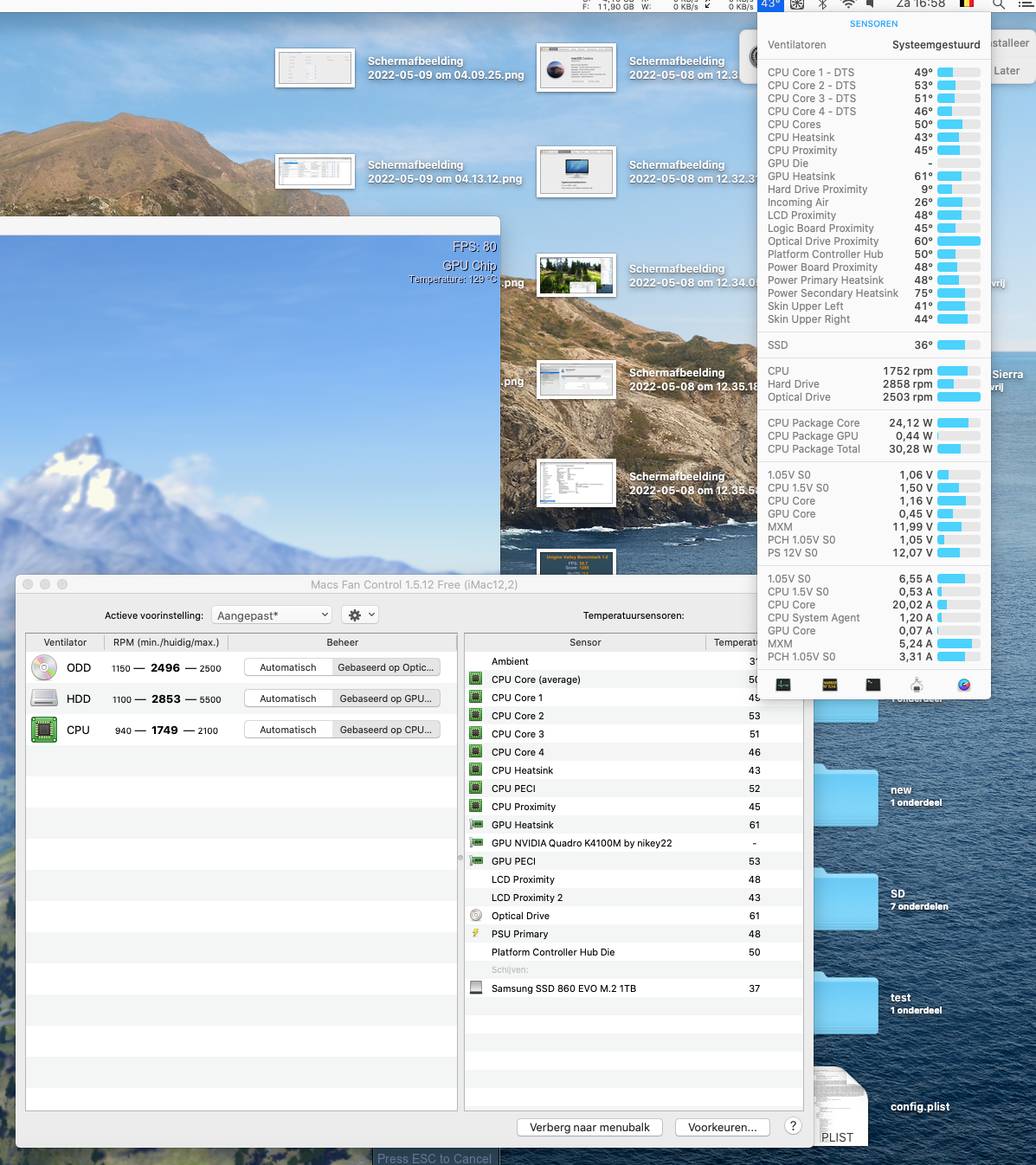Open the gear settings menu beside presets
The width and height of the screenshot is (1036, 1165).
(360, 615)
